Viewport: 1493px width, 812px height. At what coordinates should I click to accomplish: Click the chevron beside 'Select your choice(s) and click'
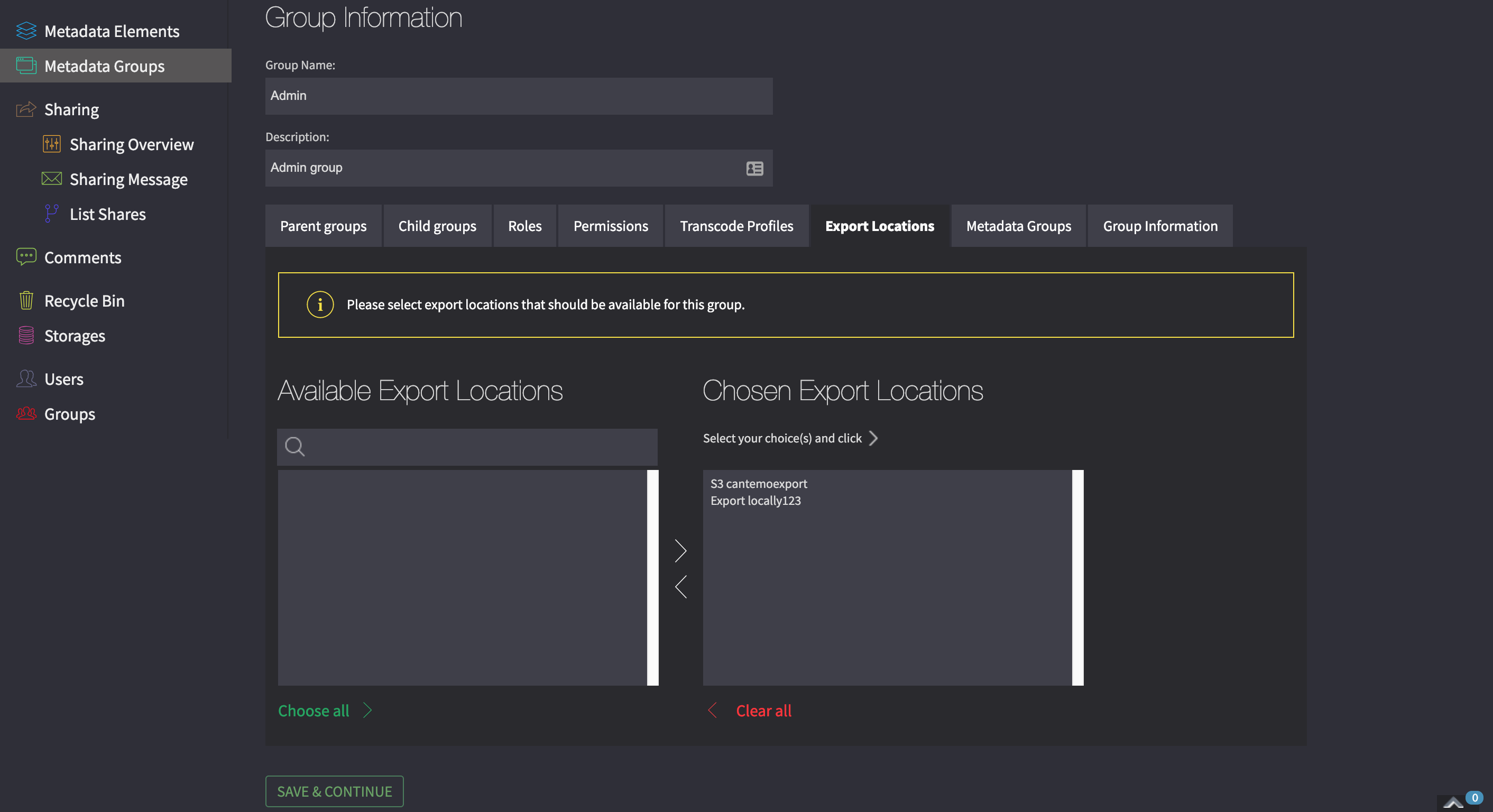pos(873,438)
